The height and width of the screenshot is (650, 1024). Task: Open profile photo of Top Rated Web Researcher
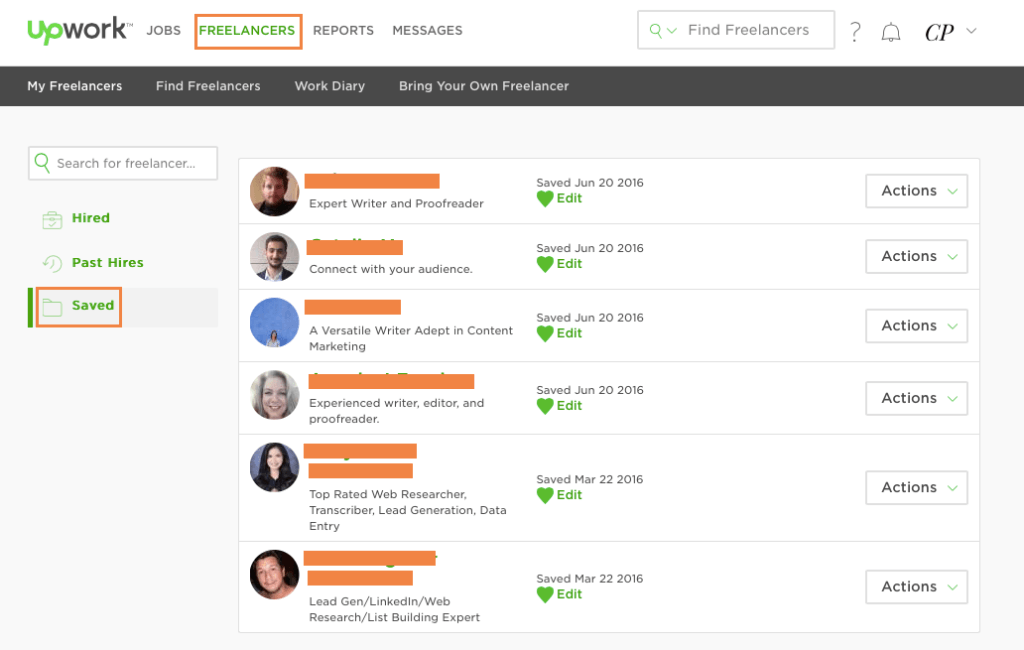pyautogui.click(x=274, y=467)
